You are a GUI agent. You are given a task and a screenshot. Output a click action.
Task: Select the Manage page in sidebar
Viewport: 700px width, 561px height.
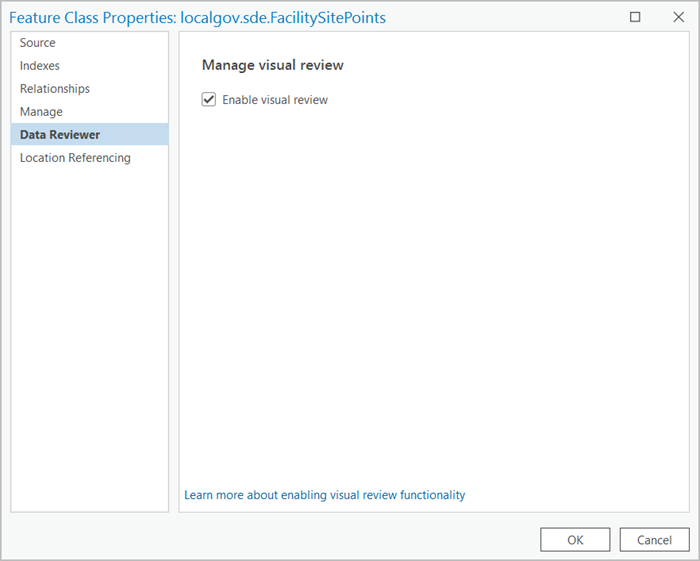click(x=41, y=112)
